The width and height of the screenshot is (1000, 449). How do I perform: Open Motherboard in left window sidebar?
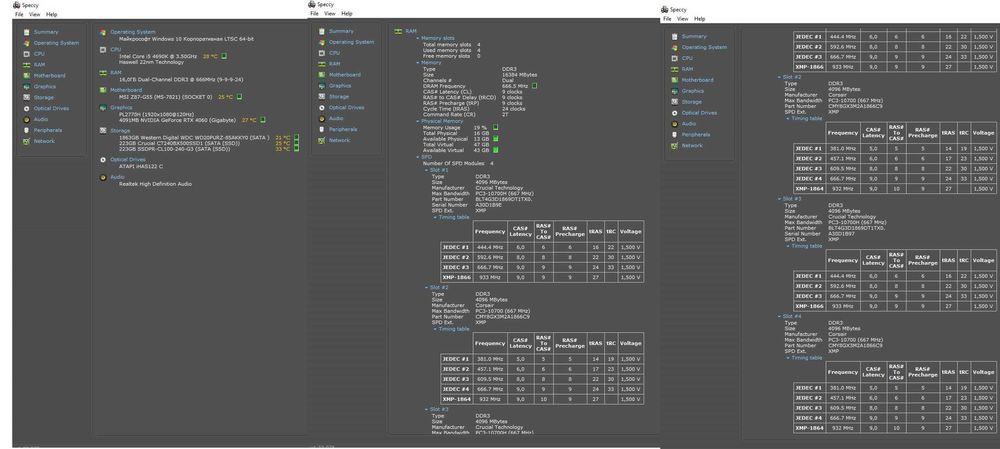coord(49,75)
